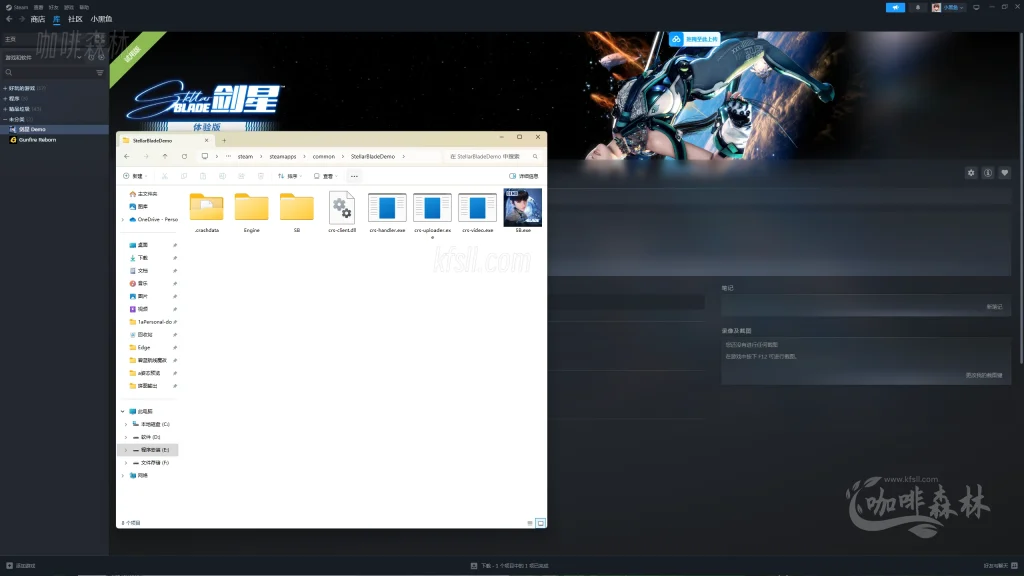Show game info in Steam library page
This screenshot has width=1024, height=576.
click(x=988, y=173)
